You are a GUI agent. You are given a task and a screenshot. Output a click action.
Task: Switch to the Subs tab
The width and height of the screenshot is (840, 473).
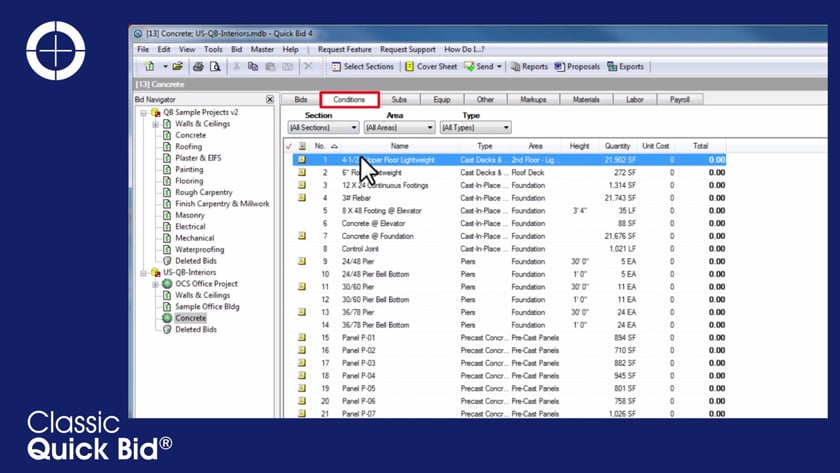399,100
